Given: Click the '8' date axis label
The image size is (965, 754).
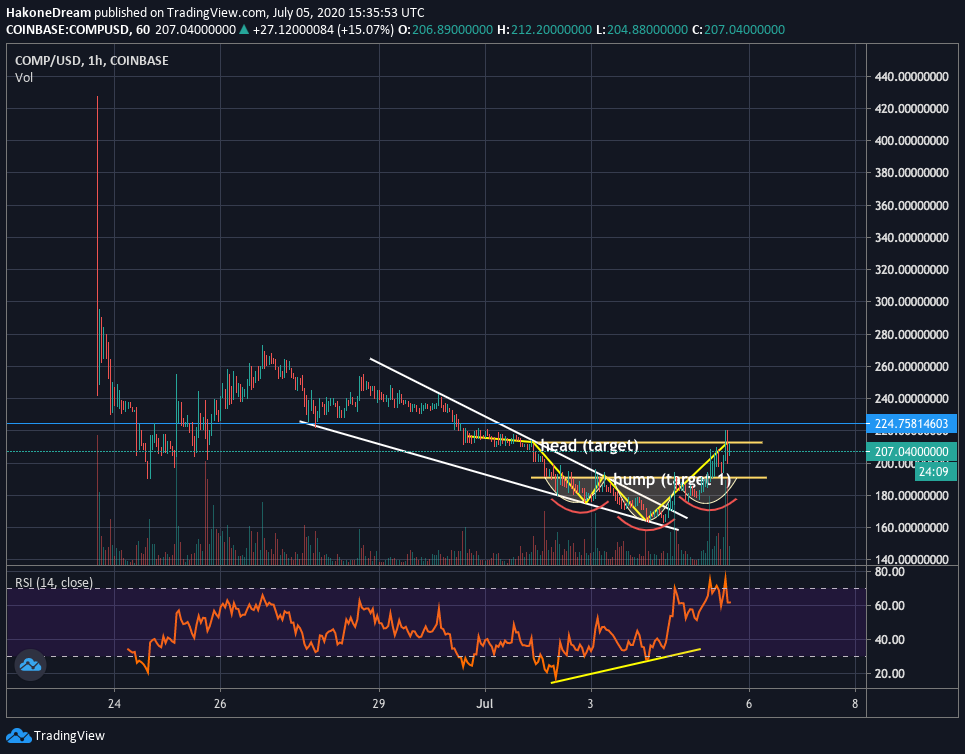Looking at the screenshot, I should pos(855,704).
